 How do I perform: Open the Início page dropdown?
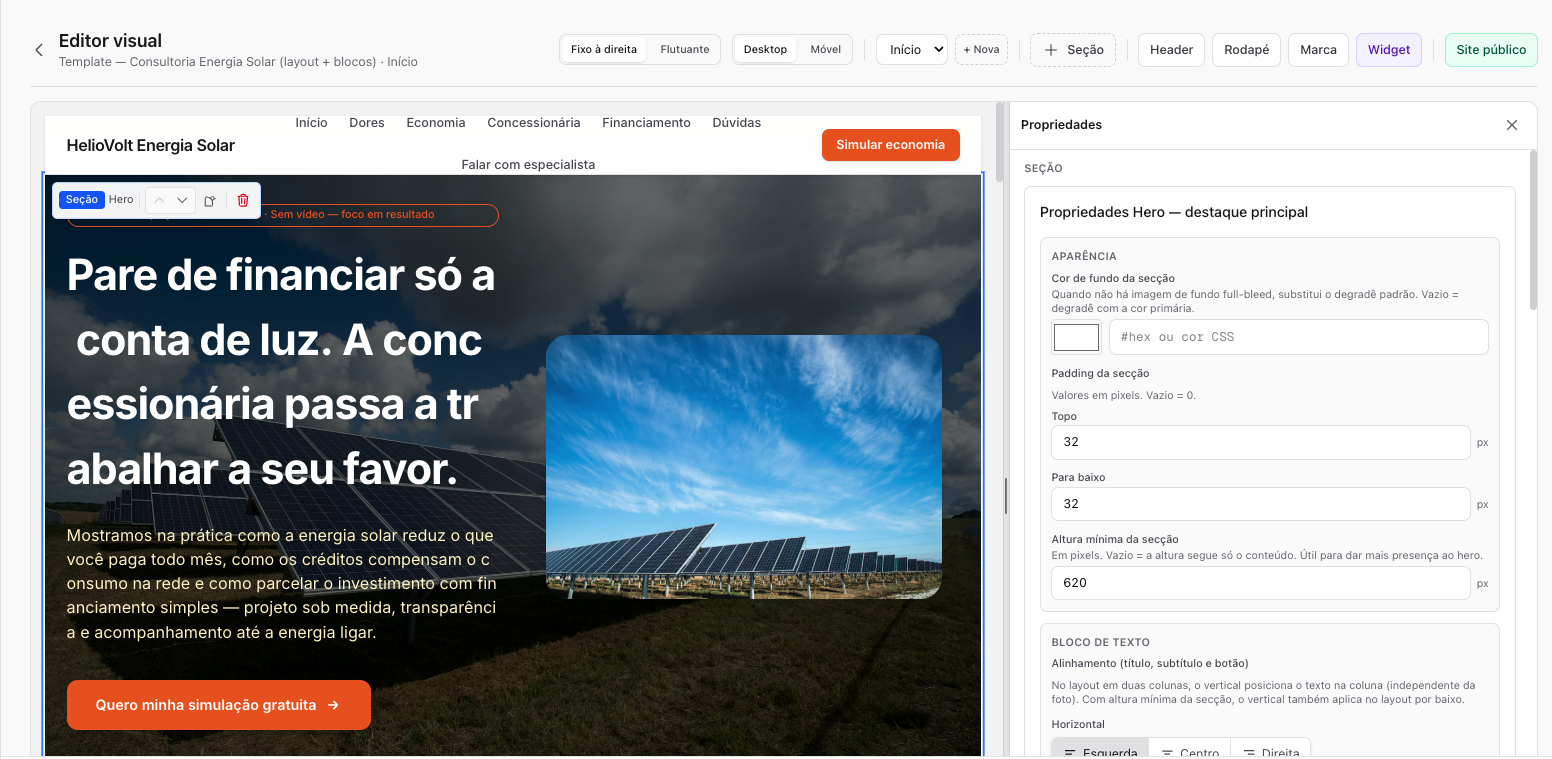[912, 49]
